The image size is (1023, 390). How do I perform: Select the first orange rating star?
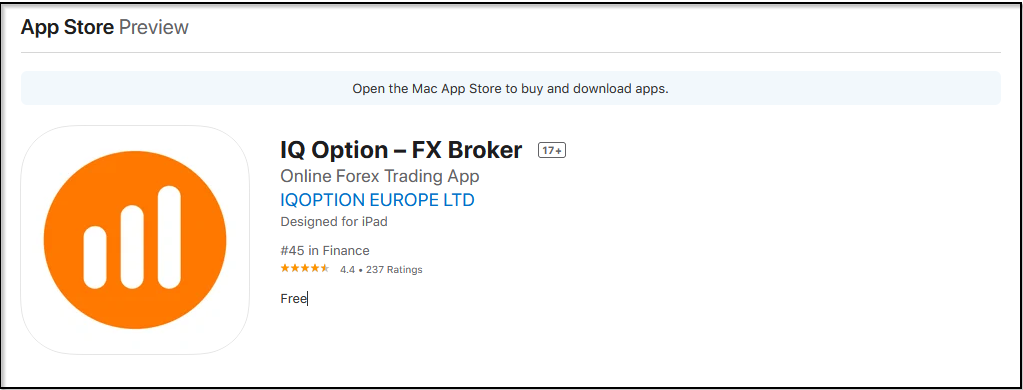(x=284, y=269)
